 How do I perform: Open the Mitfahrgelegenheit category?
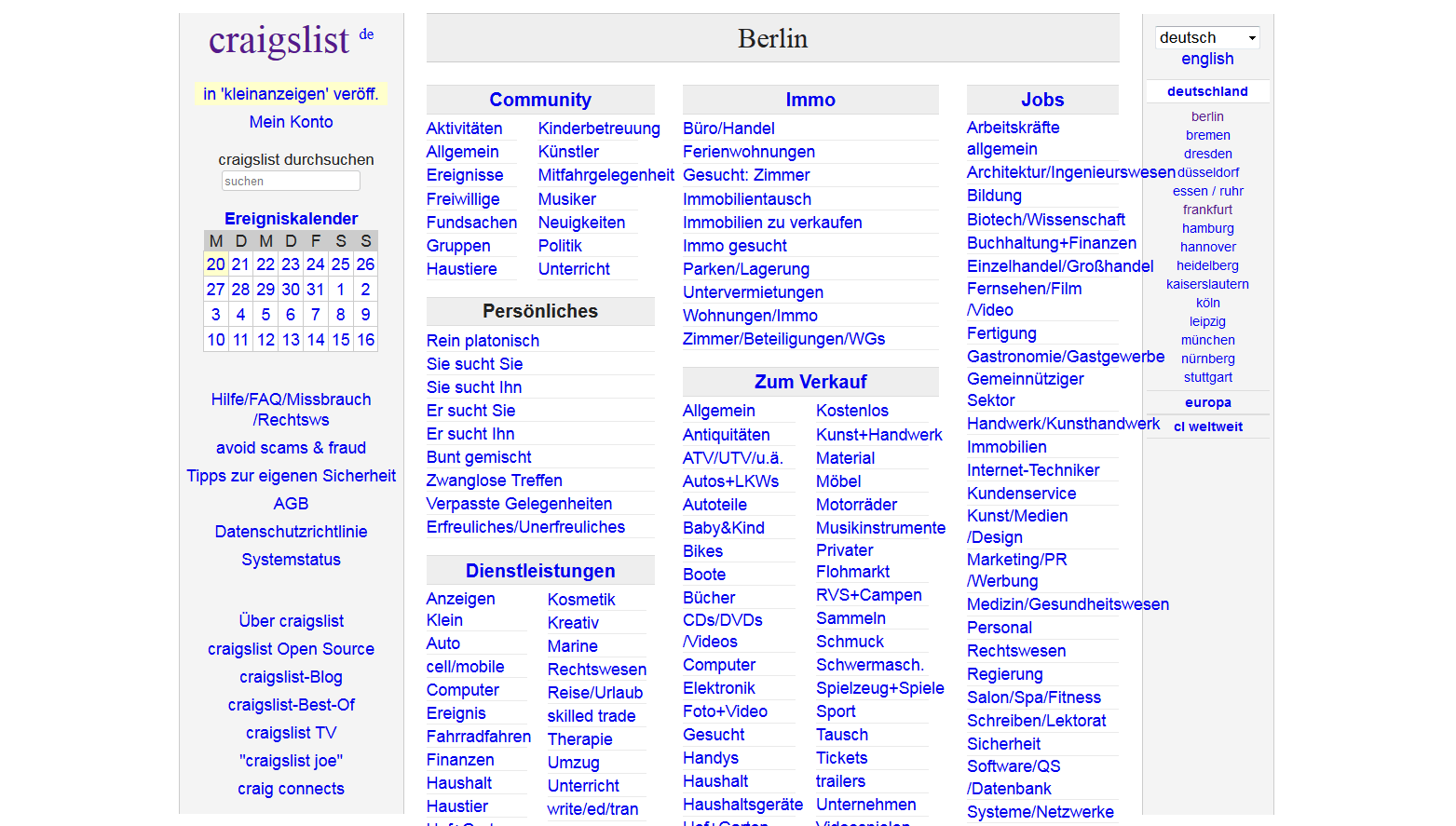606,175
